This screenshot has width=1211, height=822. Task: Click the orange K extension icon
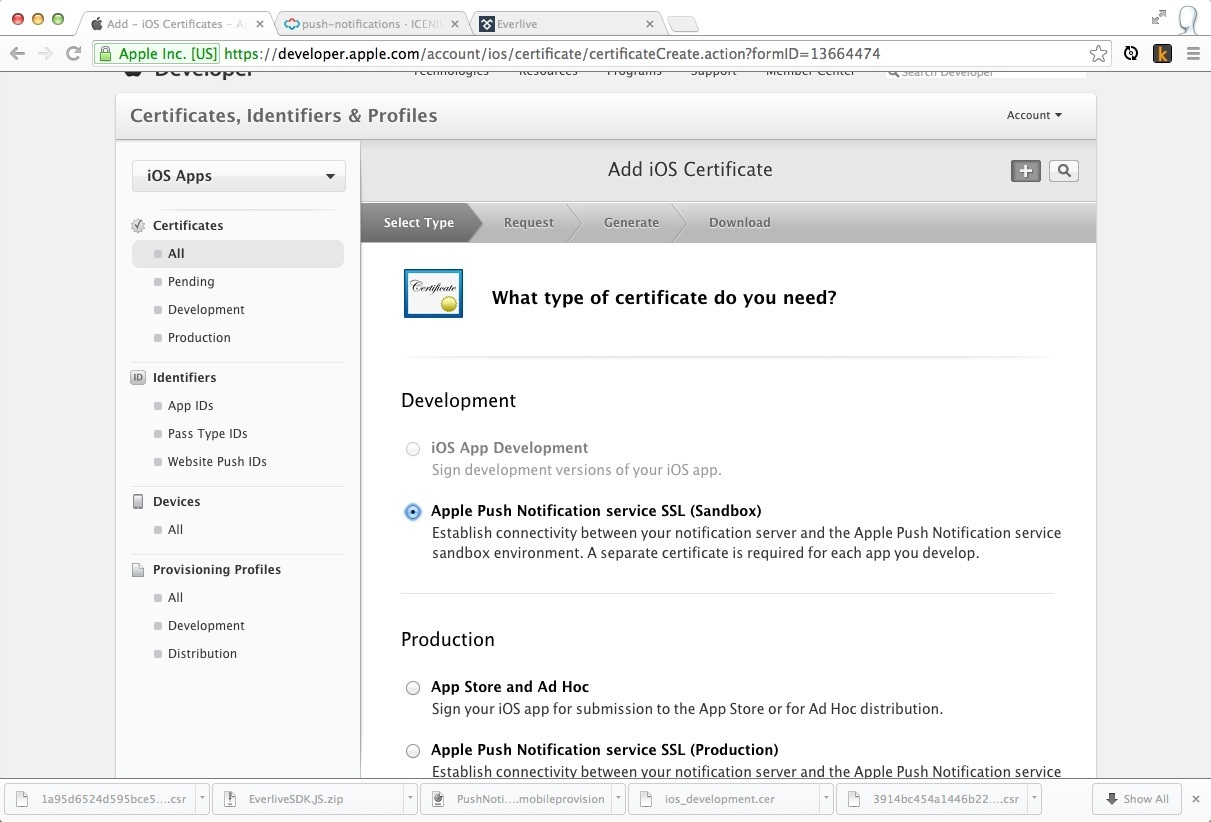pos(1162,54)
